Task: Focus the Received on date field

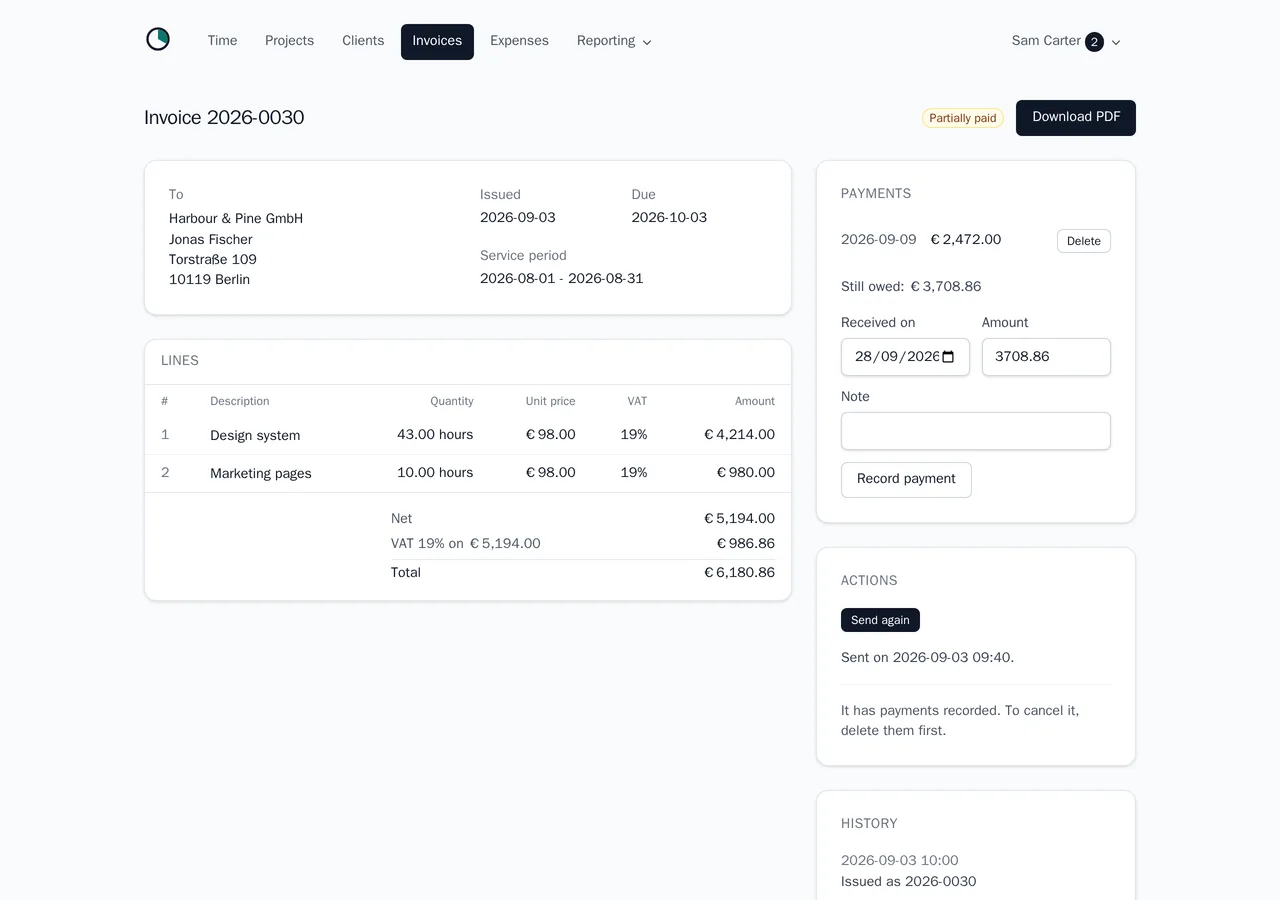Action: tap(905, 357)
